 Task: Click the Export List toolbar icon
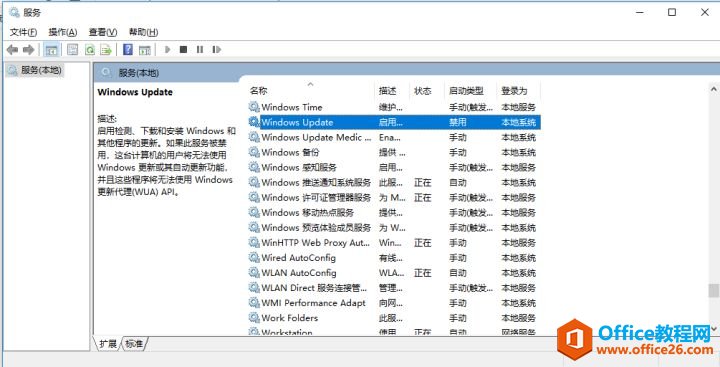coord(106,50)
